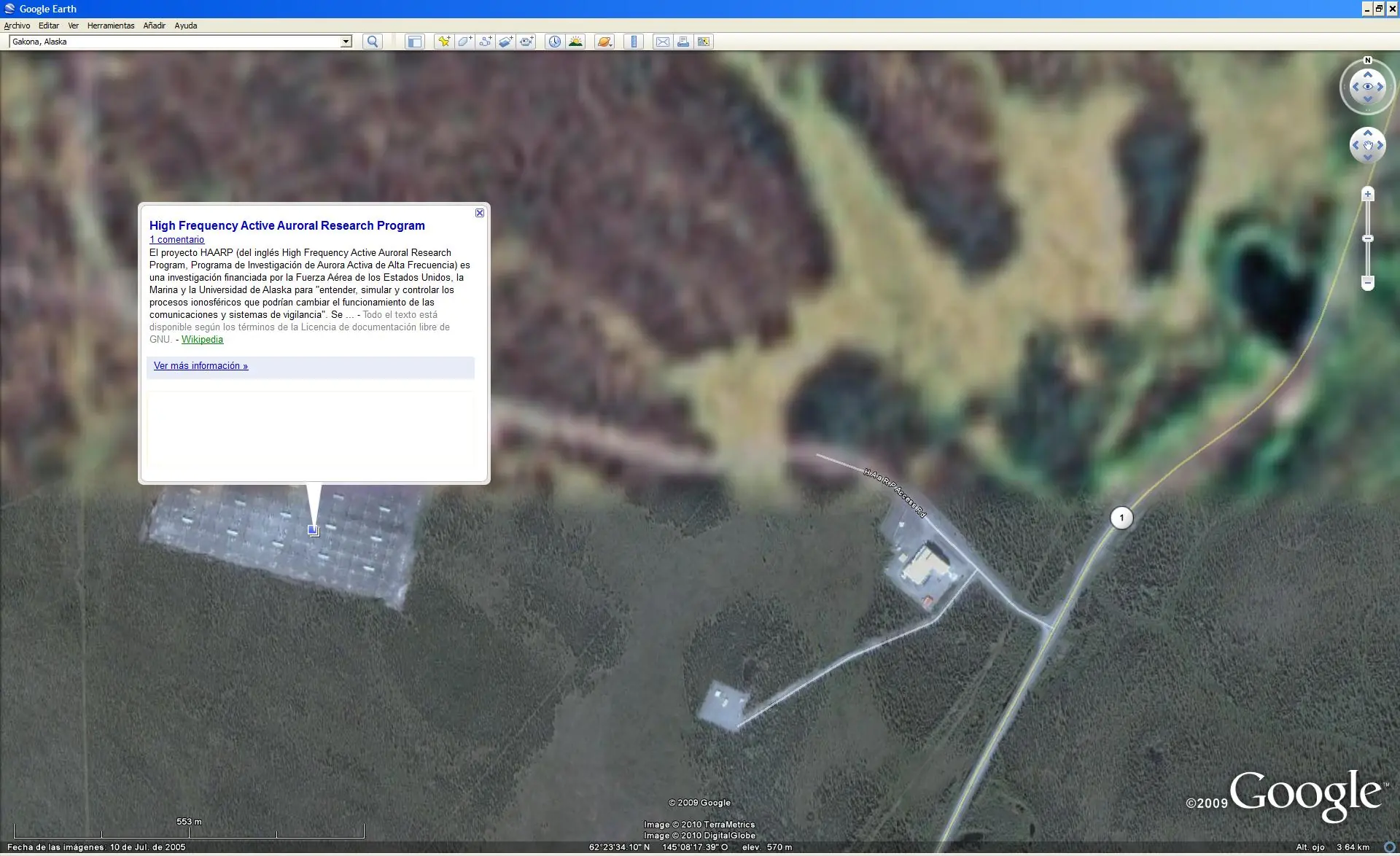
Task: Click 'Ver más información »' link
Action: point(201,366)
